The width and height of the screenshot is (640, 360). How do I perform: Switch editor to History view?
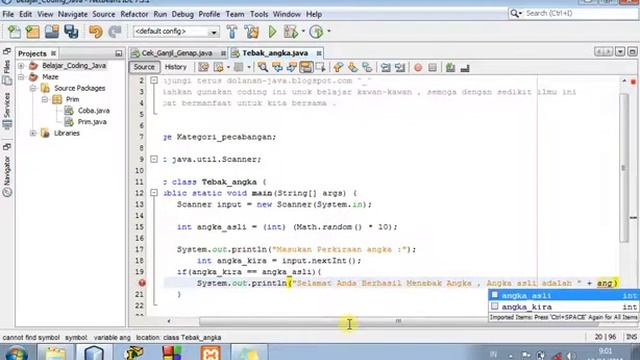point(176,67)
